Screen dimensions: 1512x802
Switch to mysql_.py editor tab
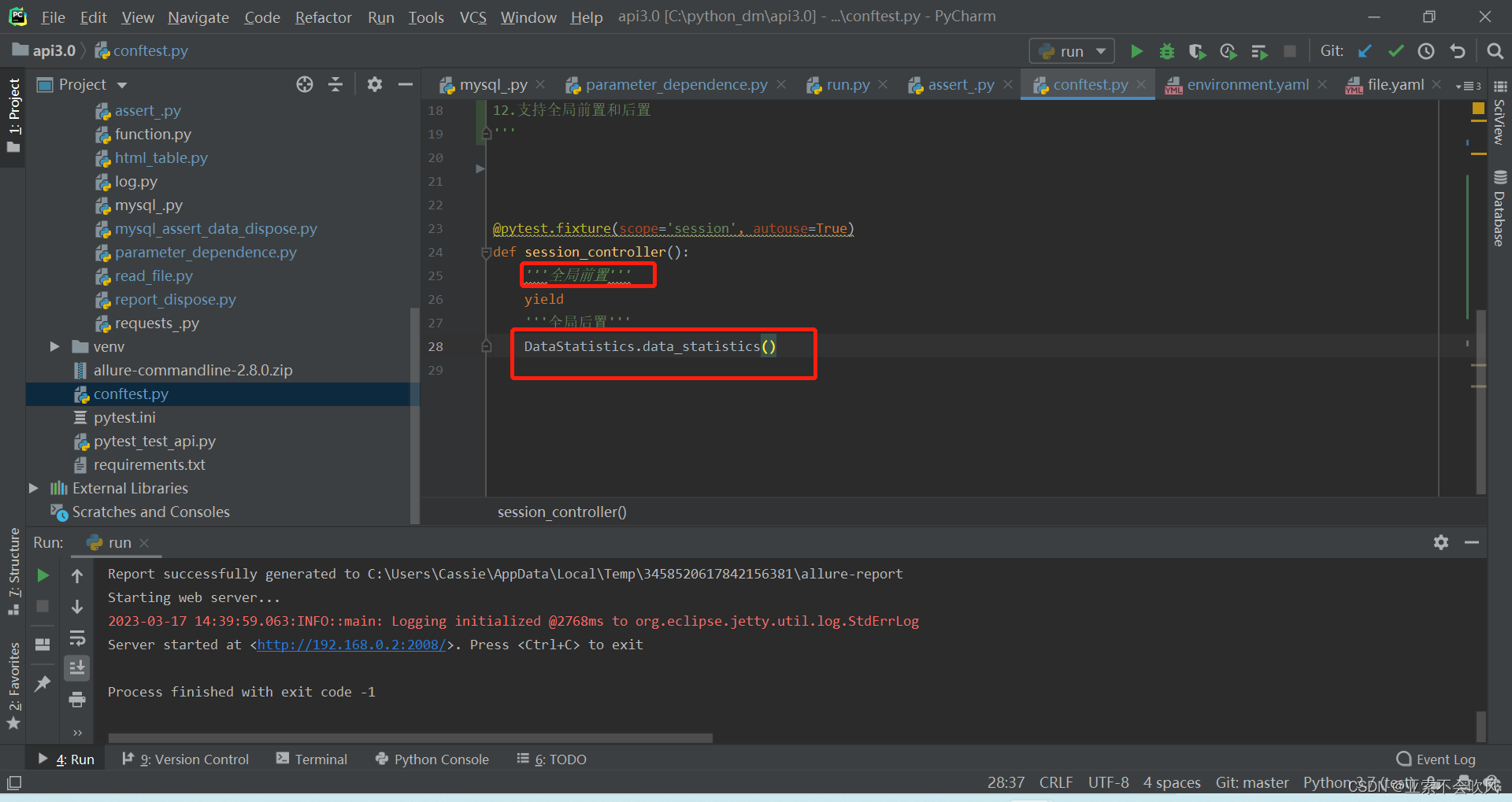(493, 84)
